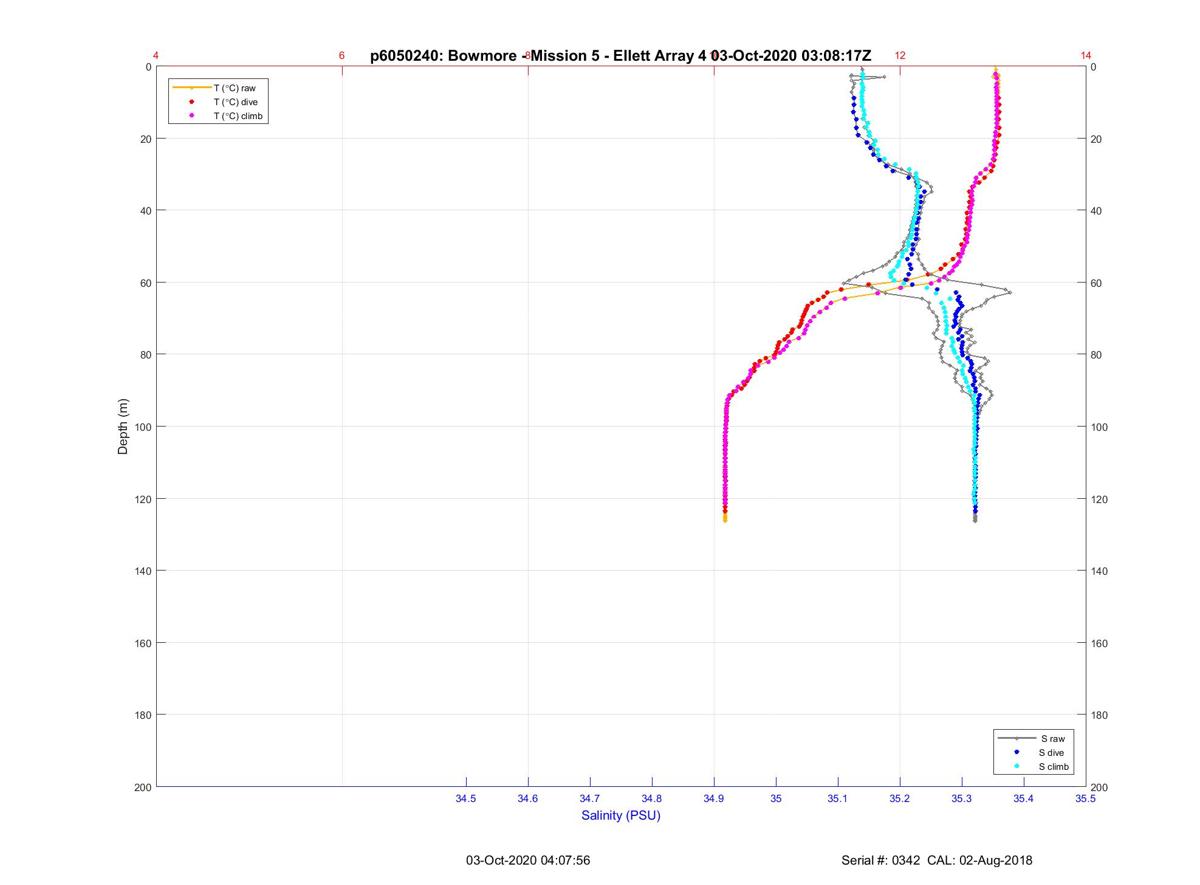Click the 35.3 salinity tick label
This screenshot has width=1200, height=885.
[962, 799]
